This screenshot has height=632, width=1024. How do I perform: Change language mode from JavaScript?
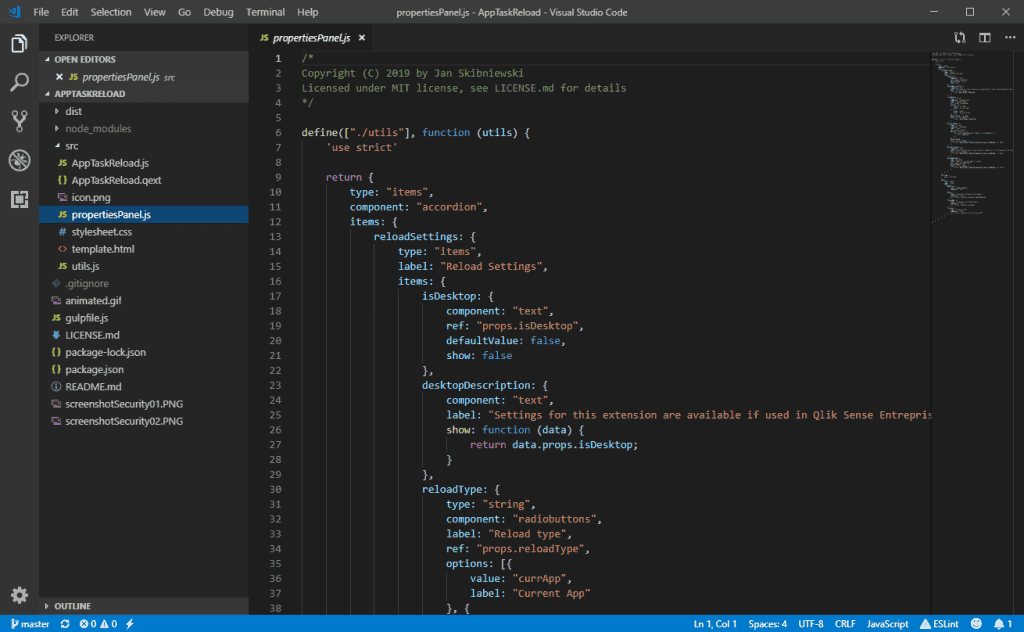887,624
